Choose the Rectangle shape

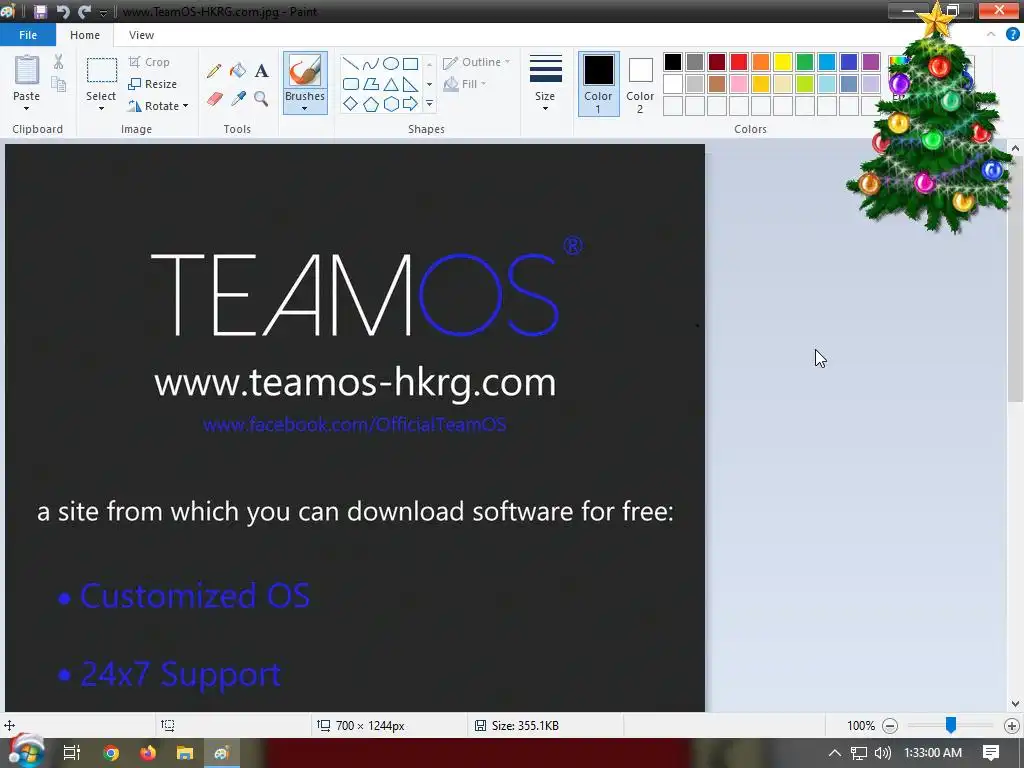click(410, 64)
